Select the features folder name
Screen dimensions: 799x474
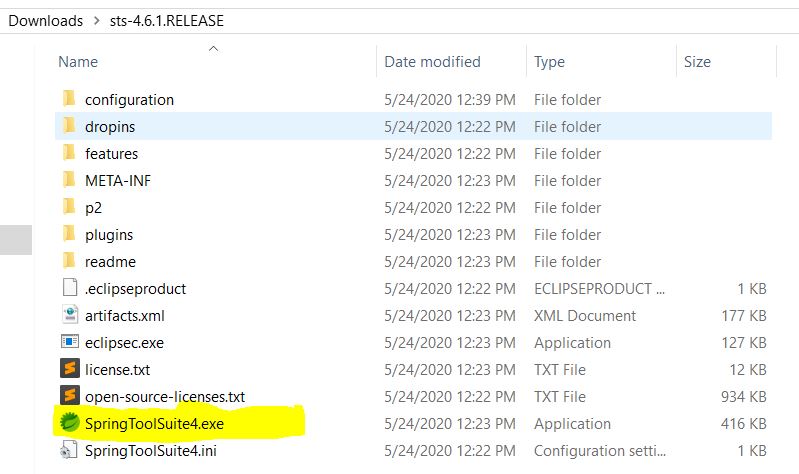coord(112,153)
